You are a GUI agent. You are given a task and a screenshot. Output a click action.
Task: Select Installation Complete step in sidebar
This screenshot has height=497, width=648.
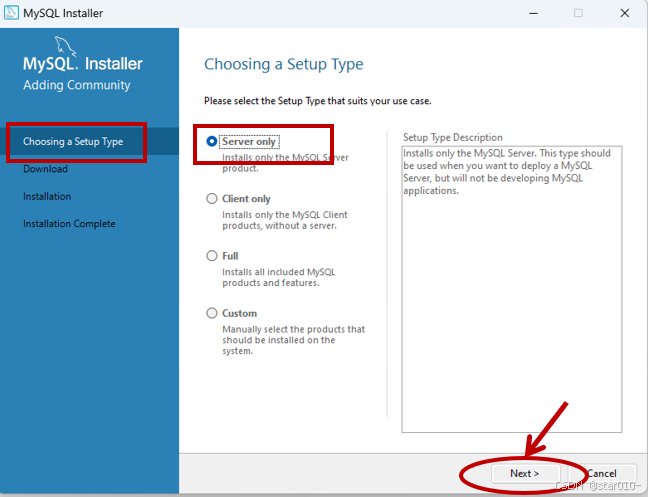[69, 224]
